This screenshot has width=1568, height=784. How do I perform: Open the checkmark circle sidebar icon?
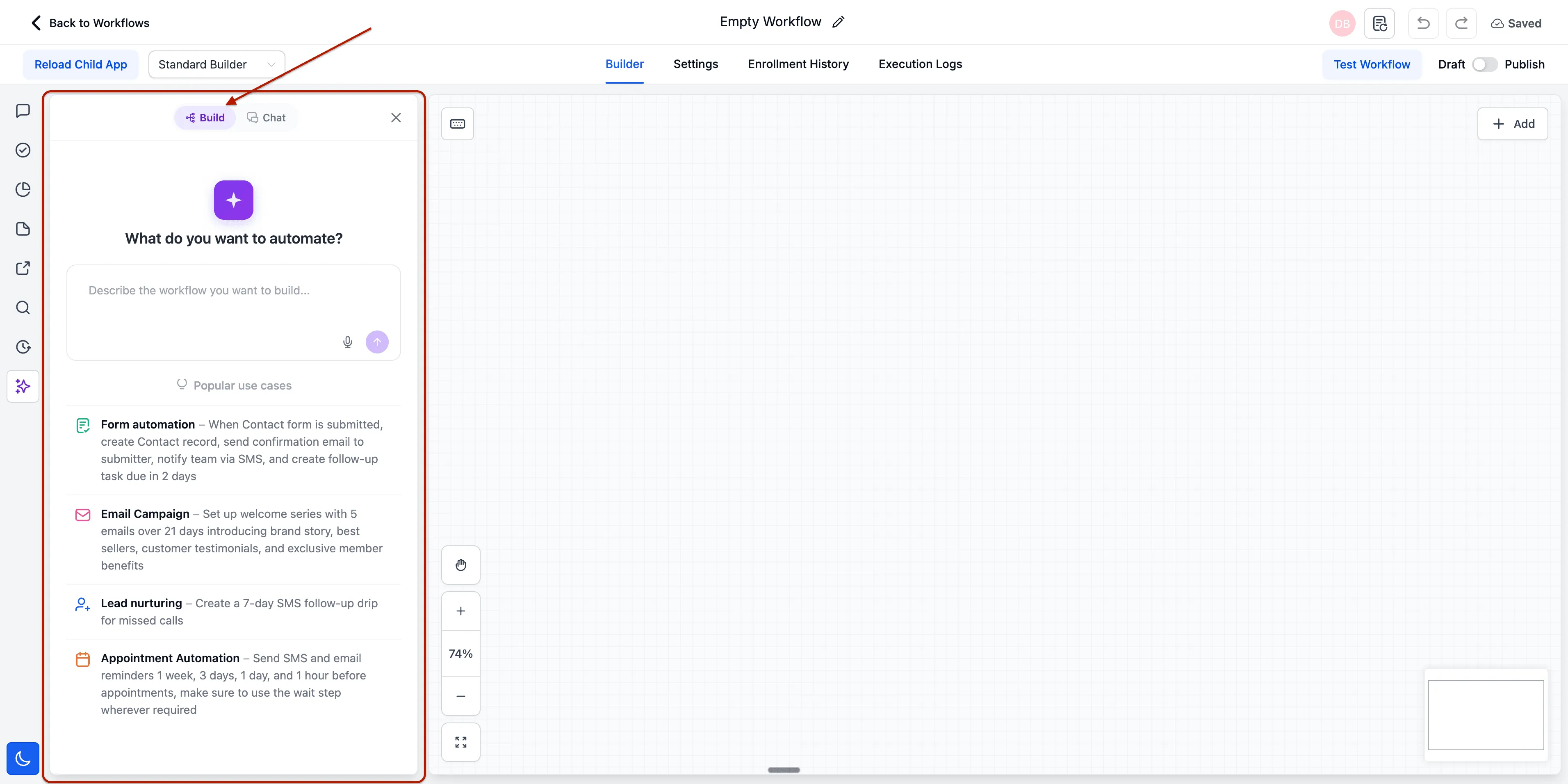[x=23, y=150]
